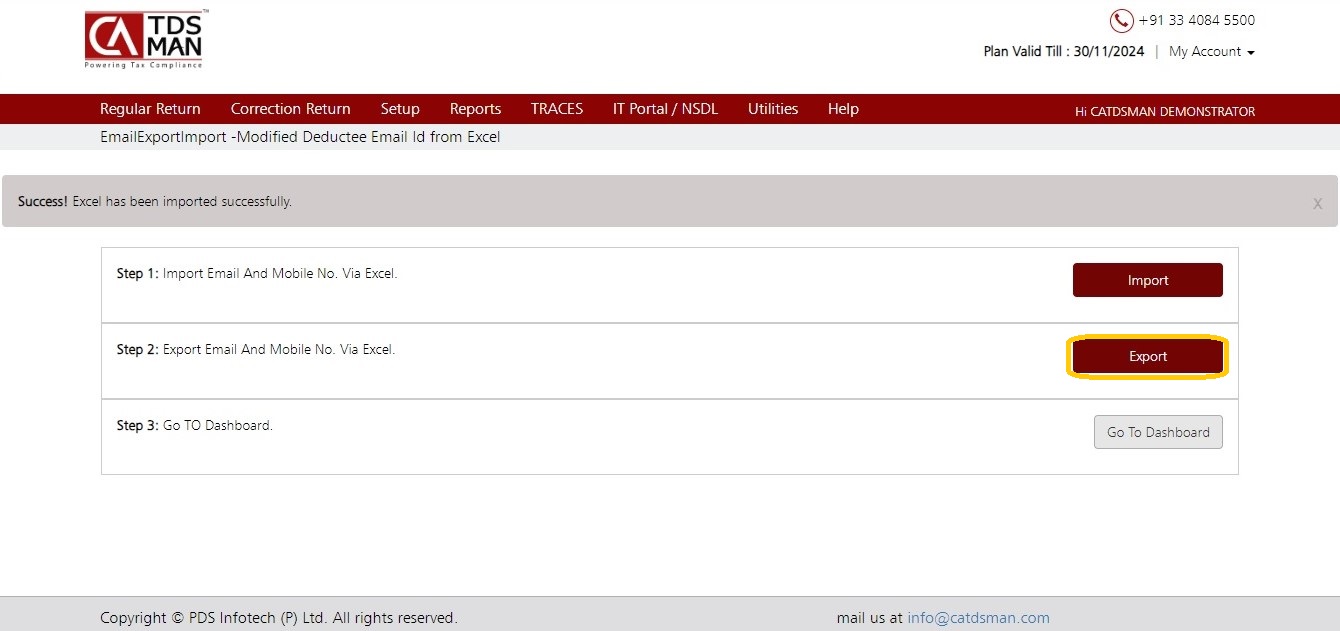1340x631 pixels.
Task: Open the Setup menu
Action: 400,109
